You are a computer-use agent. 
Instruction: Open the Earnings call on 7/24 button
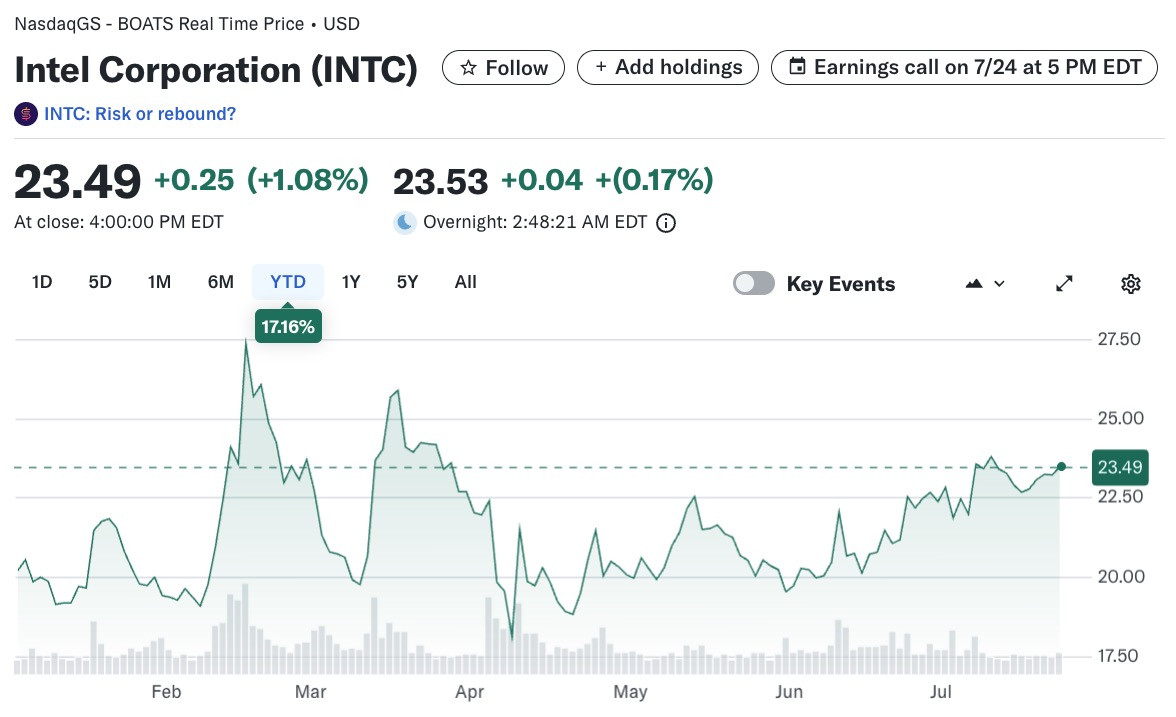pyautogui.click(x=964, y=68)
